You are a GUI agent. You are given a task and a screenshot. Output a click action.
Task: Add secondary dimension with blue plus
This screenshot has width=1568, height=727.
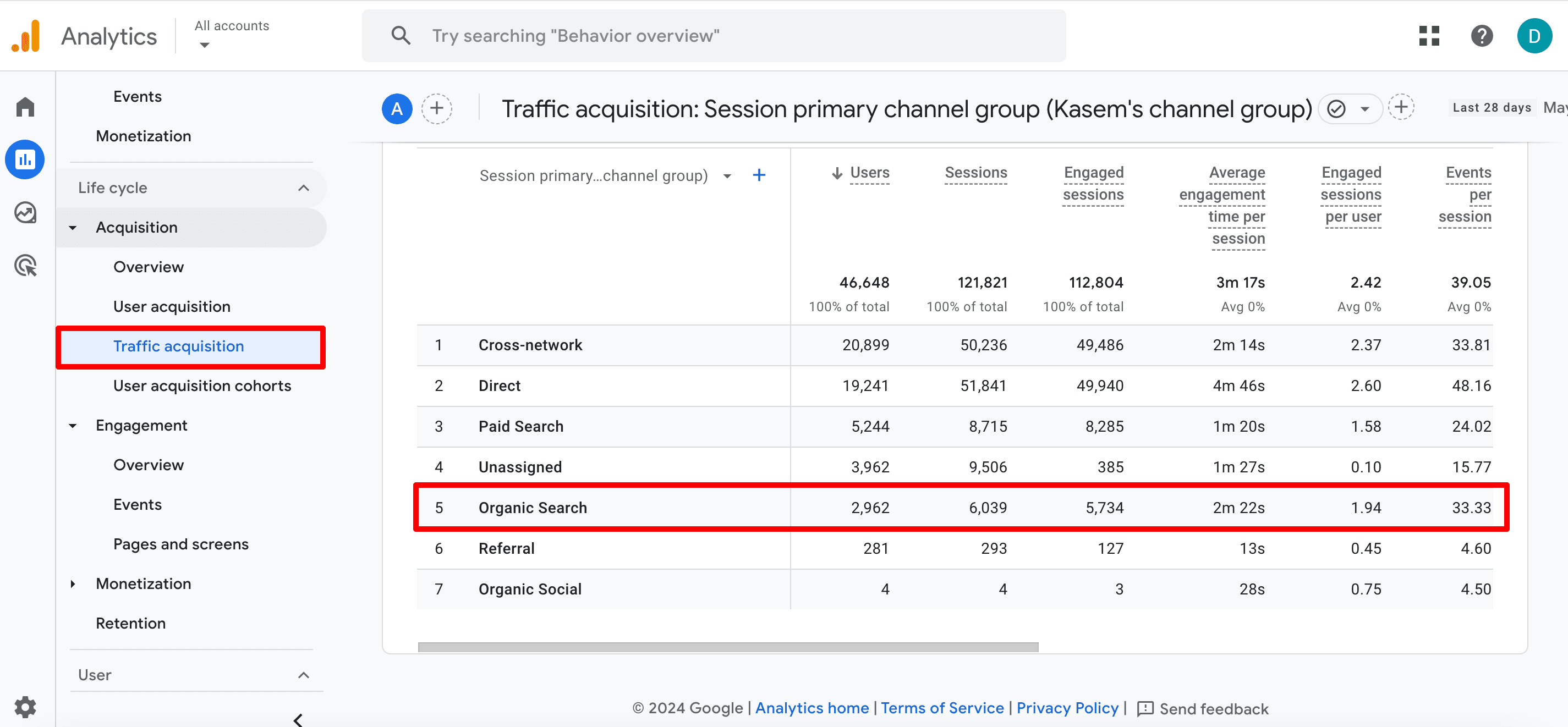759,175
